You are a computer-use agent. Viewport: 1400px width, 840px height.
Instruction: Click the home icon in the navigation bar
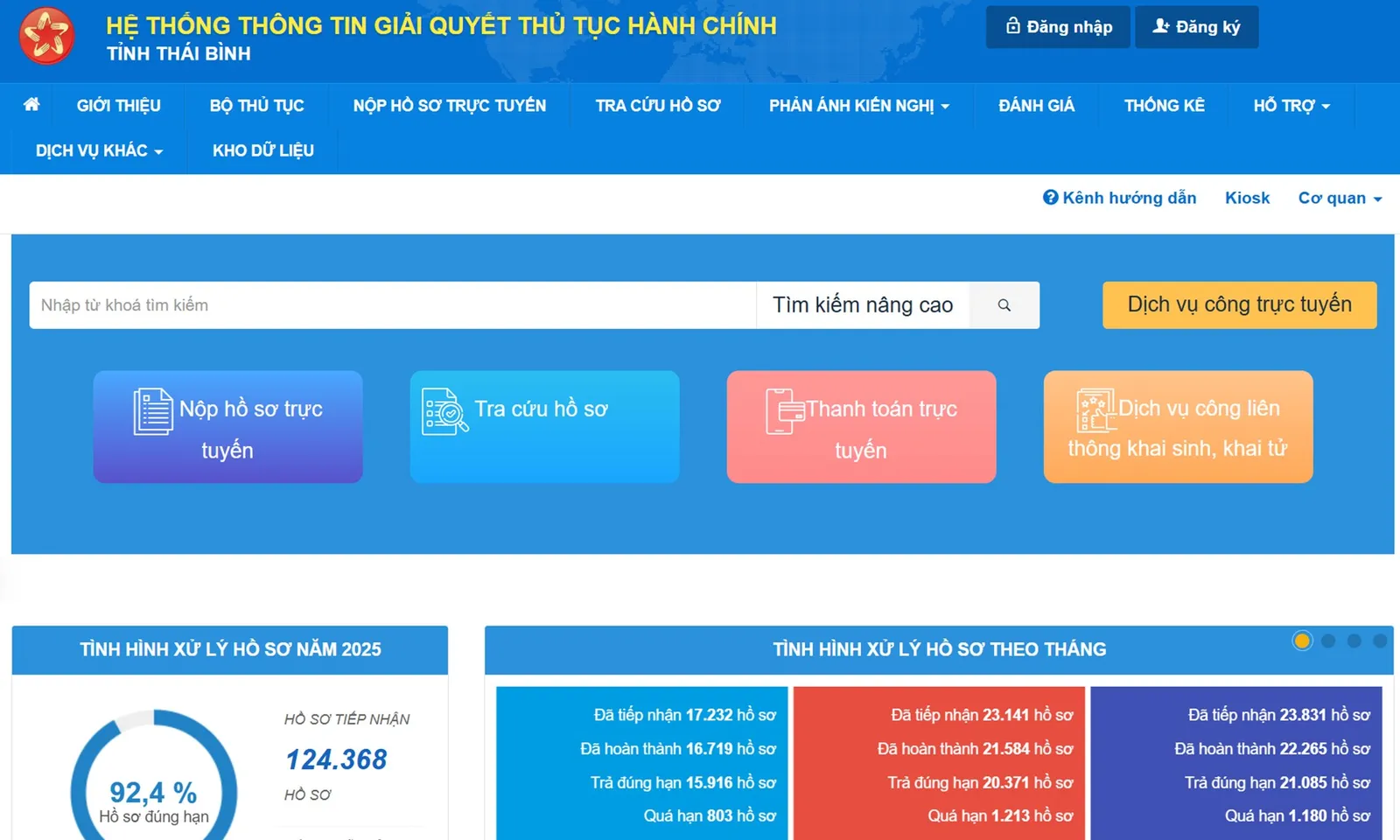pos(31,105)
